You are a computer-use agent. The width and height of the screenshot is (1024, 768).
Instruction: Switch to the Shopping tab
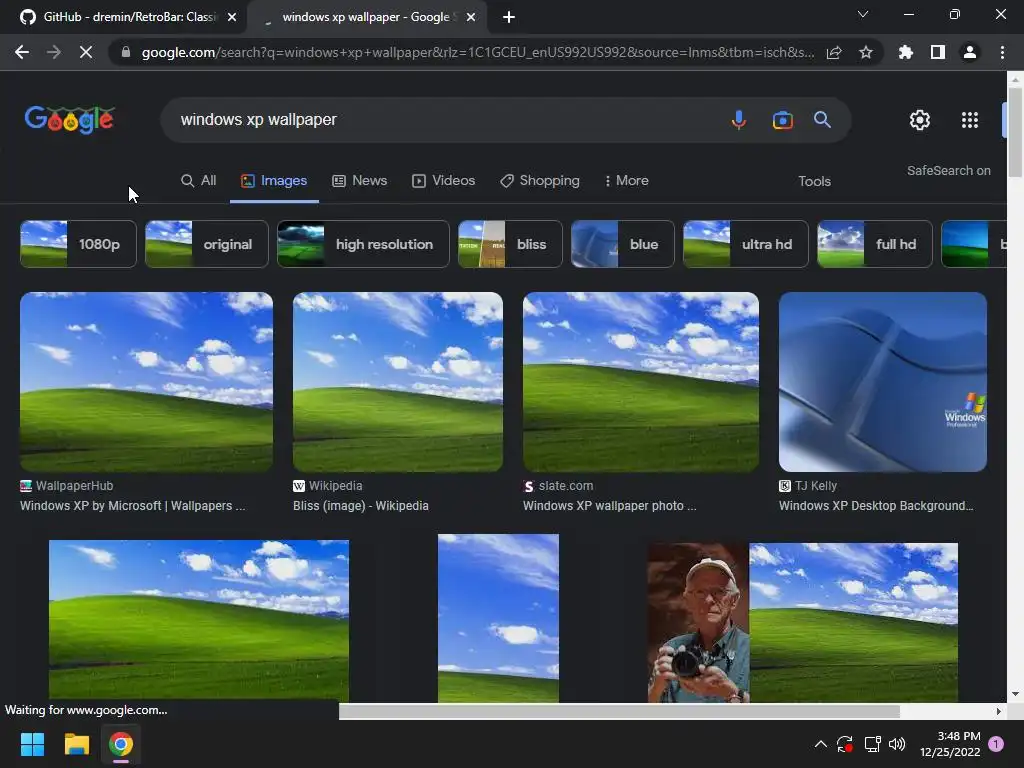539,180
